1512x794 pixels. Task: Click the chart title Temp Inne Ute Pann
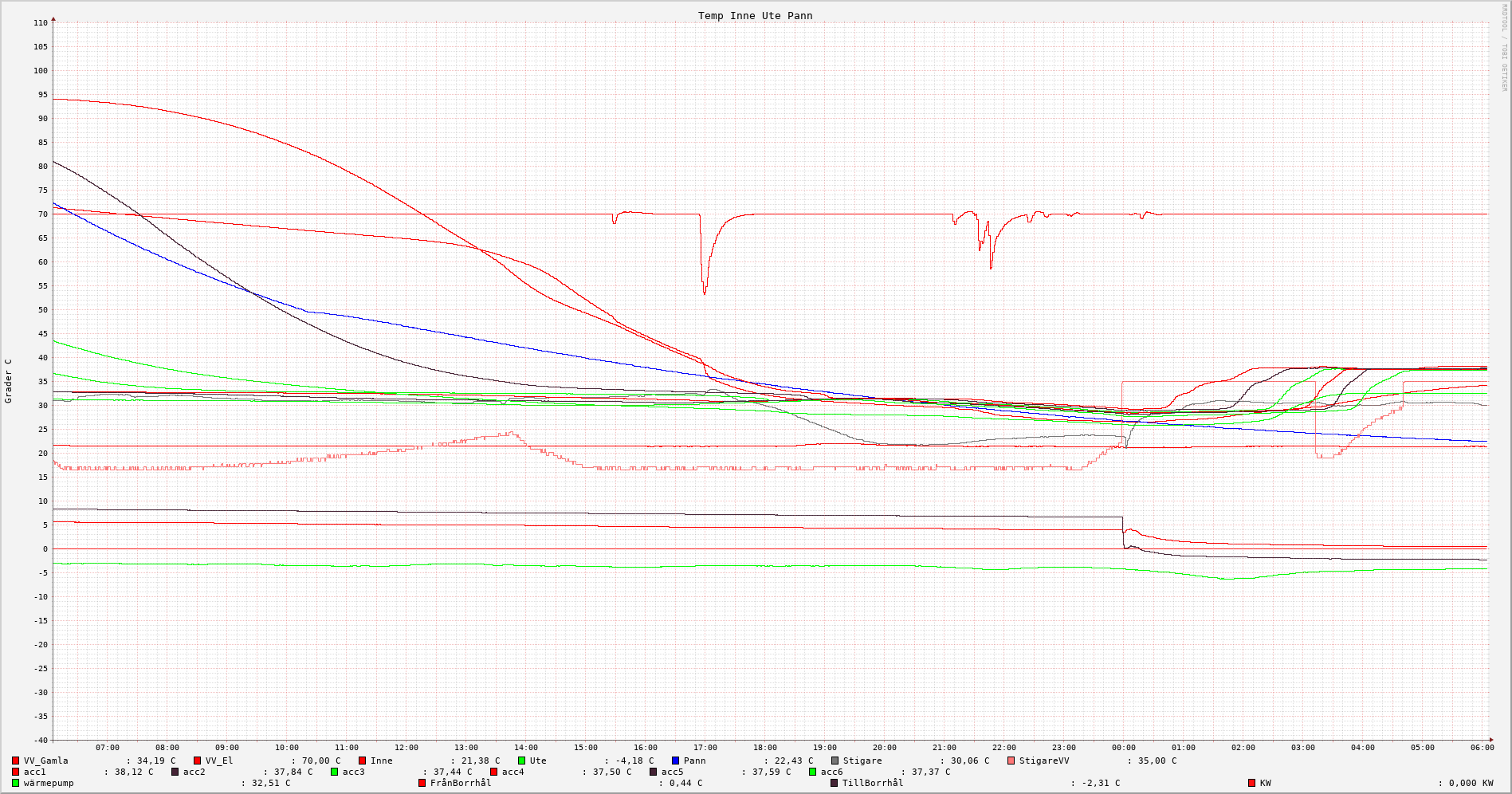tap(755, 16)
